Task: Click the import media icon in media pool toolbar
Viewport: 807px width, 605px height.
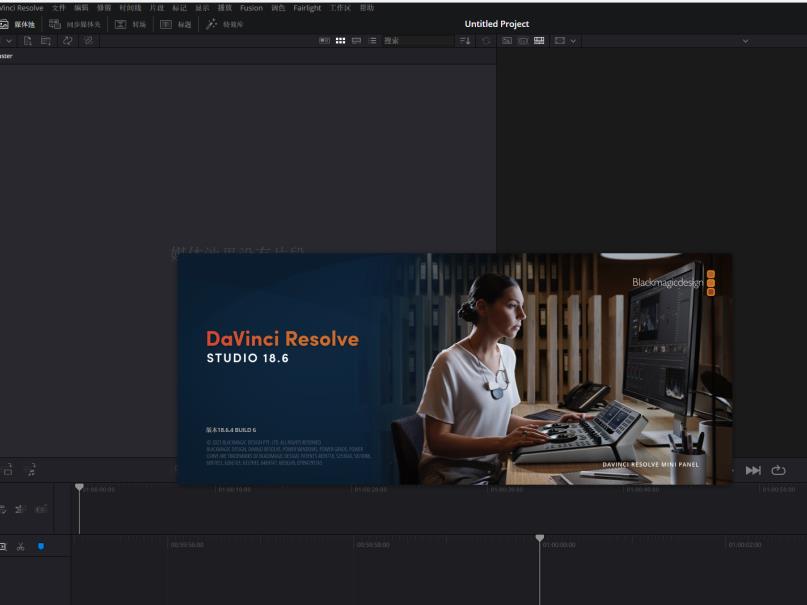Action: [x=28, y=41]
